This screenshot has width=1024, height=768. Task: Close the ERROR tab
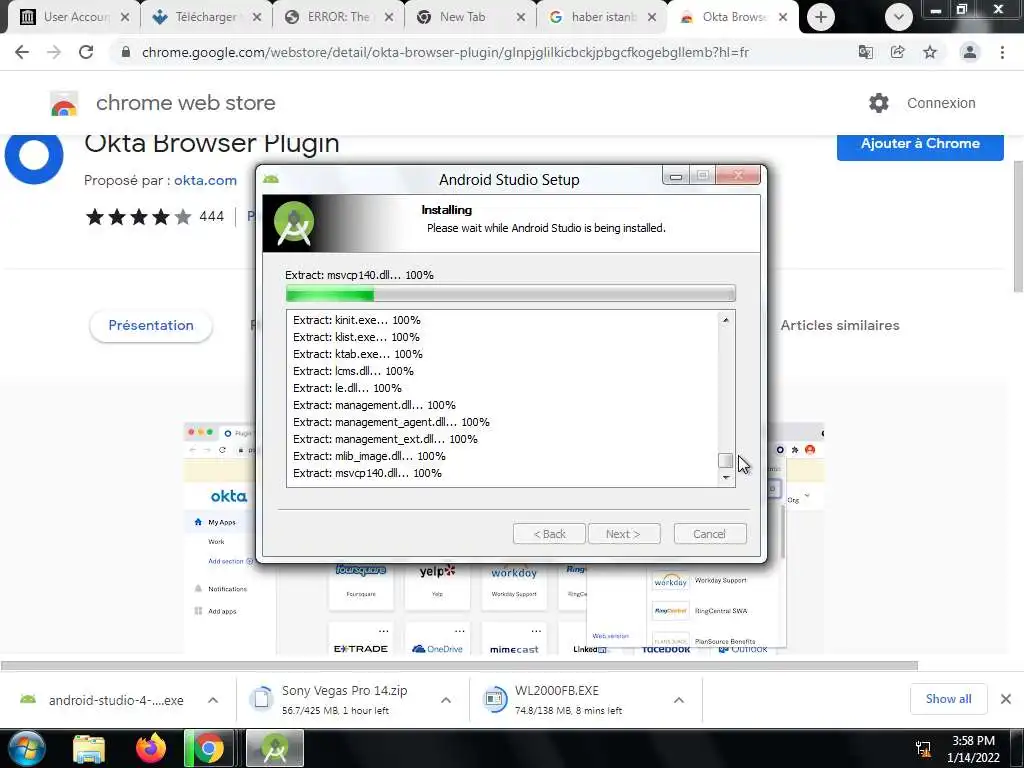point(389,17)
